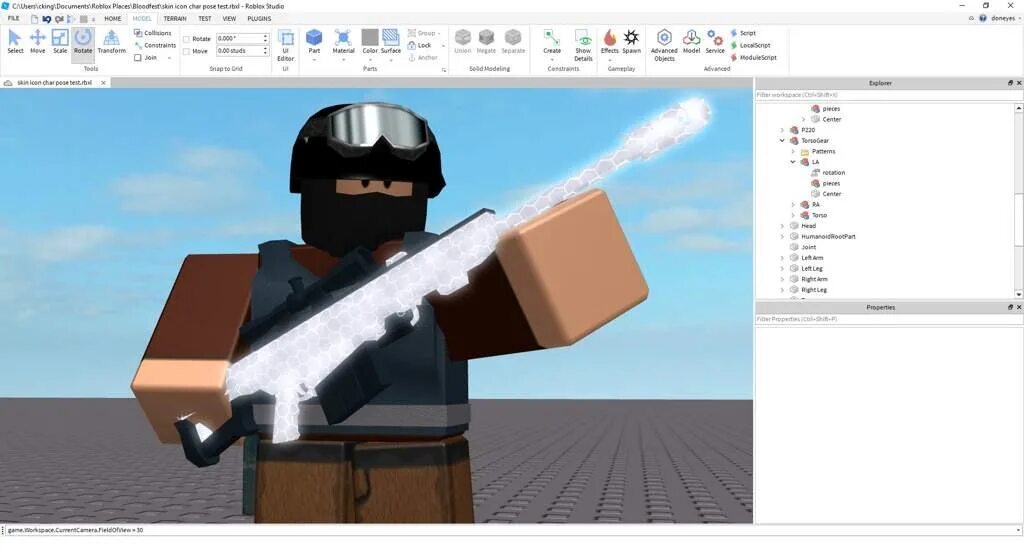Expand the RA tree node
This screenshot has width=1024, height=554.
pos(793,204)
